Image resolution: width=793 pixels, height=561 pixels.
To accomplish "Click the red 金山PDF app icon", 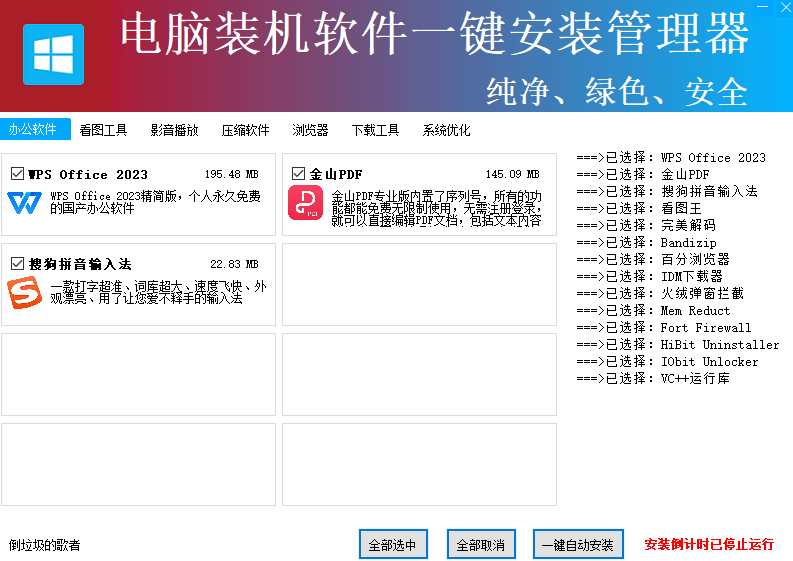I will (305, 203).
